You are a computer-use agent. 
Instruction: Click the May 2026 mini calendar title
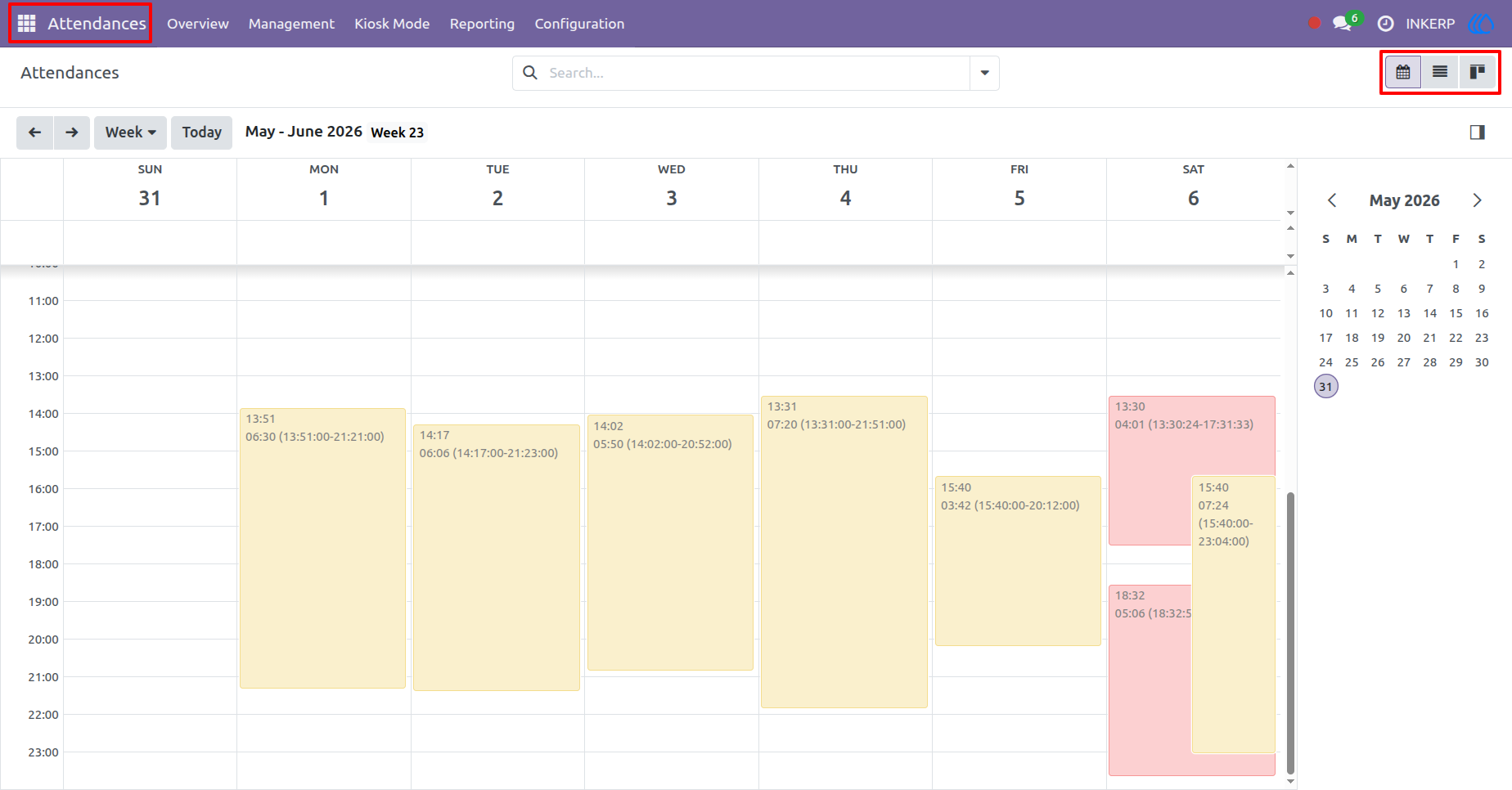pos(1404,200)
